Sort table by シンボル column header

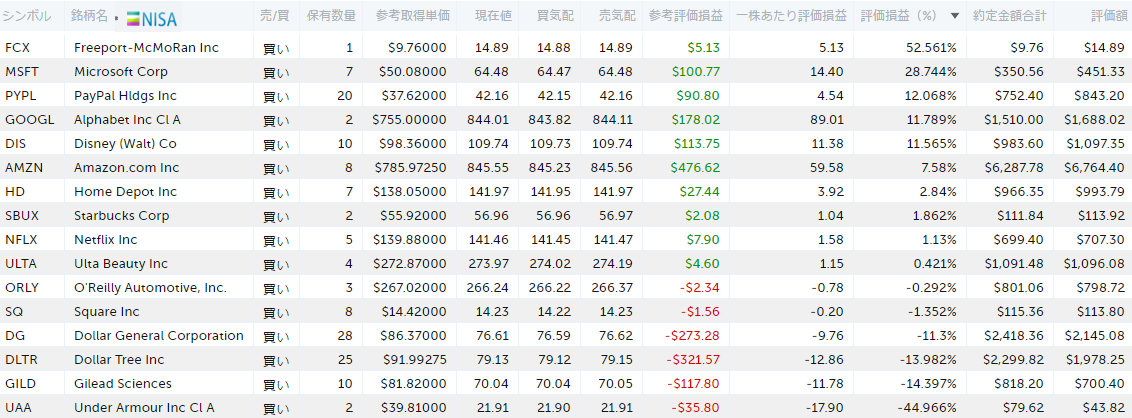[x=27, y=15]
